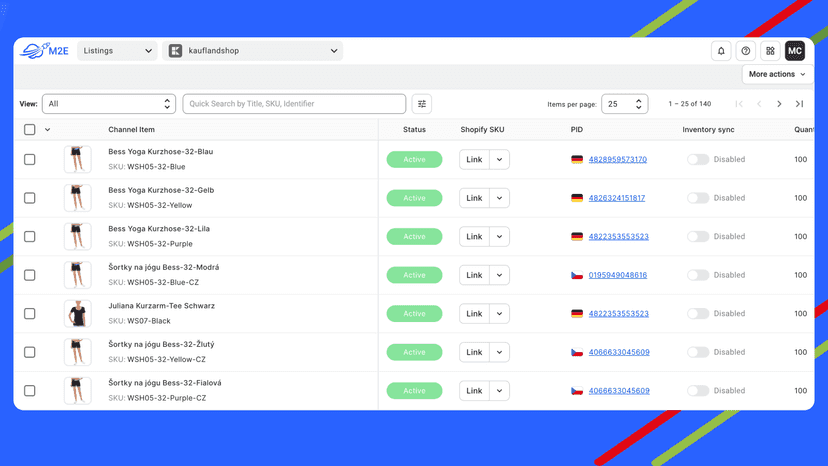This screenshot has height=466, width=828.
Task: Open the View All dropdown
Action: (x=109, y=104)
